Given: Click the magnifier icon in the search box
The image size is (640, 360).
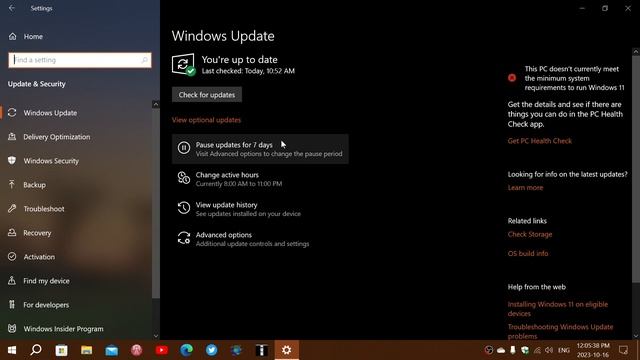Looking at the screenshot, I should (144, 60).
